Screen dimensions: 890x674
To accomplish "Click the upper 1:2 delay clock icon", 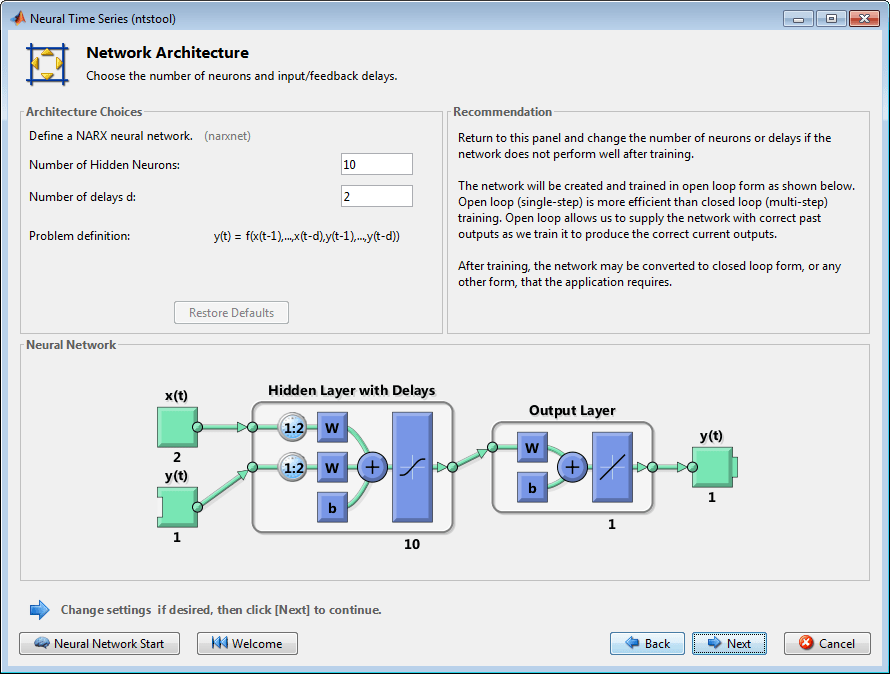I will [x=293, y=428].
